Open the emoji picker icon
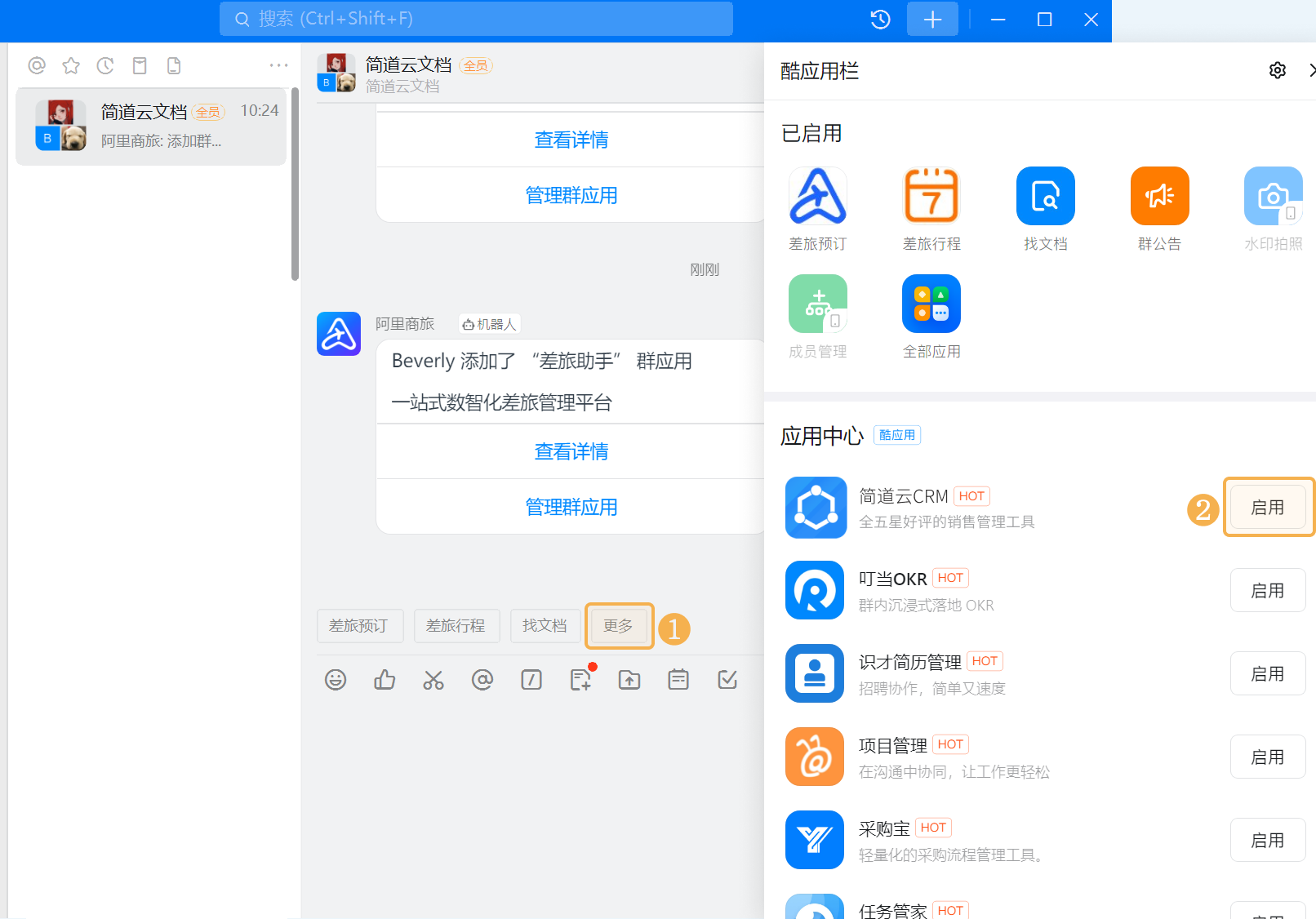Screen dimensions: 1316x919 tap(336, 680)
